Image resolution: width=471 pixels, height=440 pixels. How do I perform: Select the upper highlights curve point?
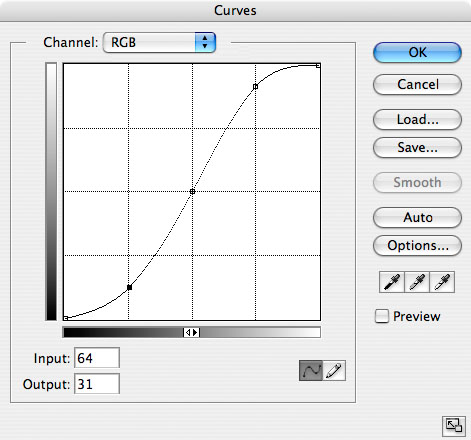coord(255,87)
